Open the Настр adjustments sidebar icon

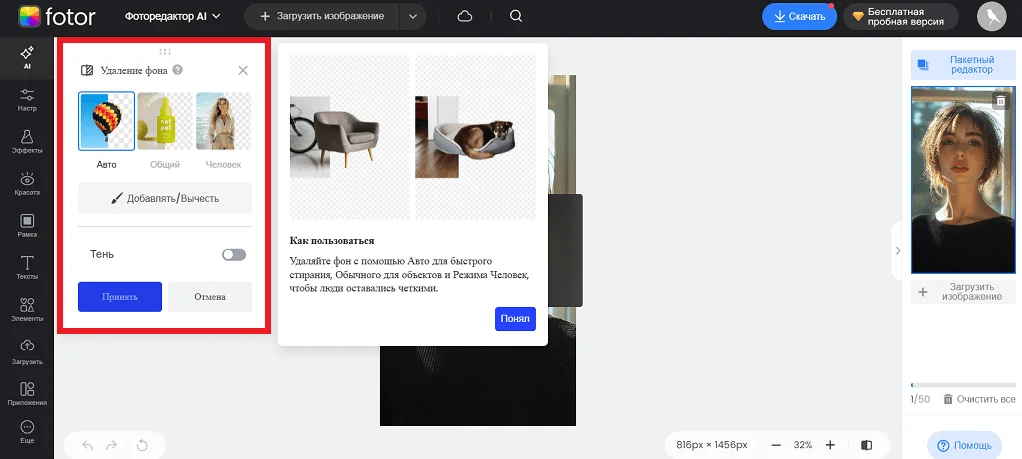pos(27,100)
